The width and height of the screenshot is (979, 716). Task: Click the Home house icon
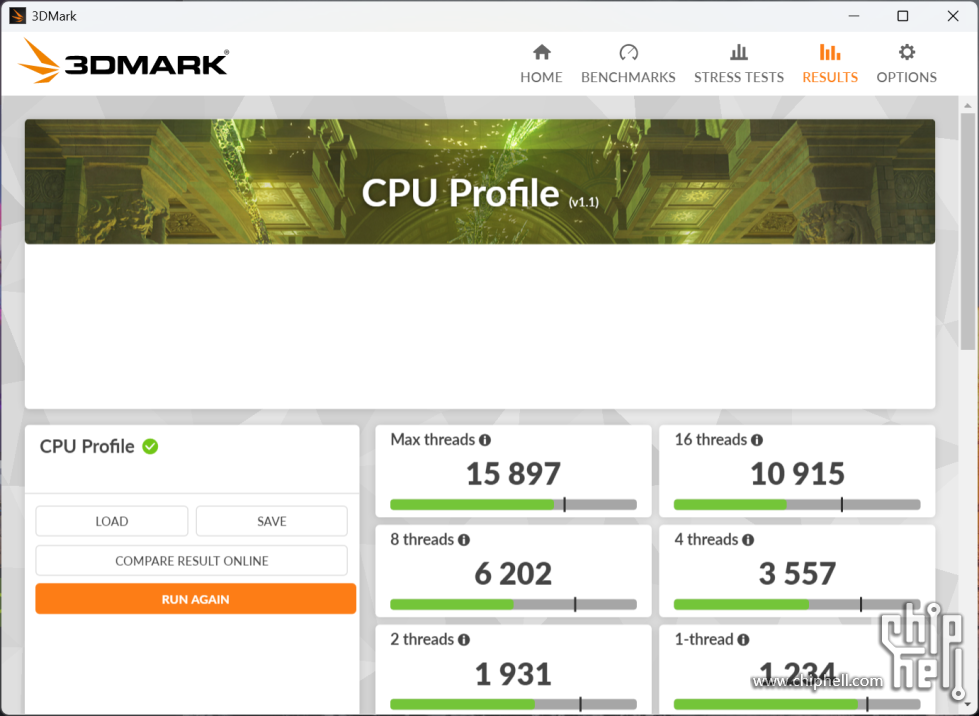541,52
